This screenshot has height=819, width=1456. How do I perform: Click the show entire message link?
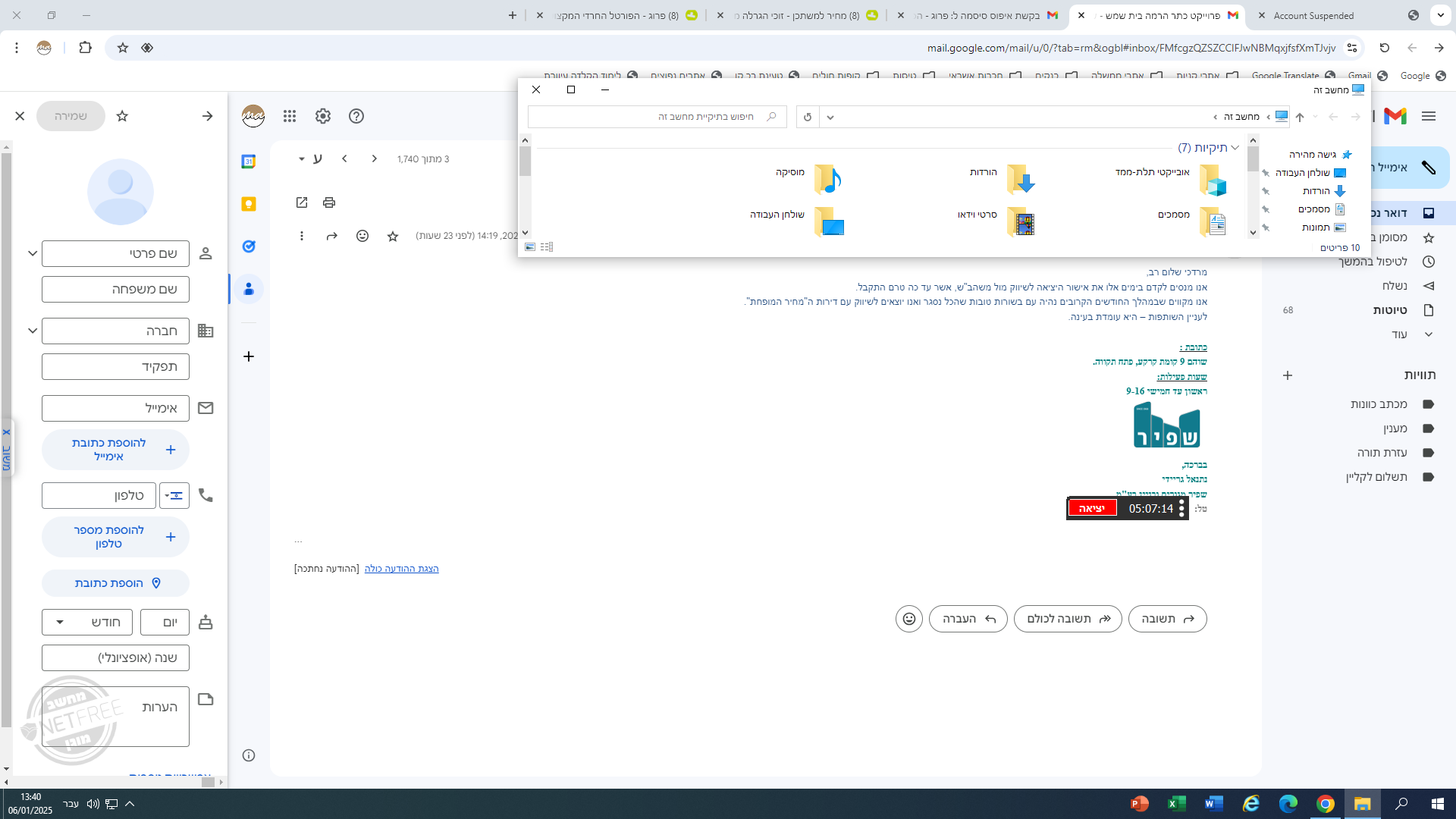pos(401,569)
